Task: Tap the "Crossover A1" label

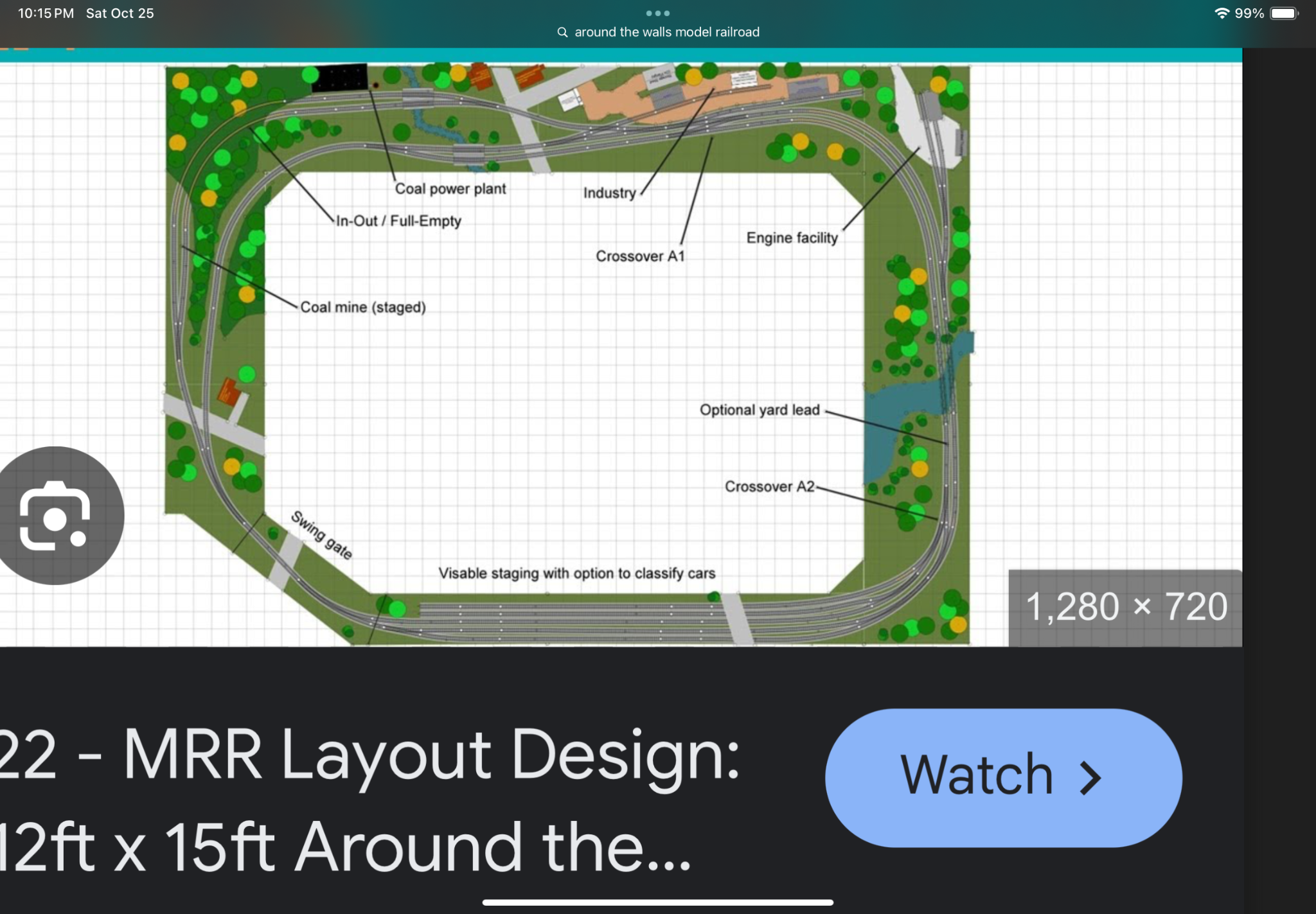Action: click(x=640, y=256)
